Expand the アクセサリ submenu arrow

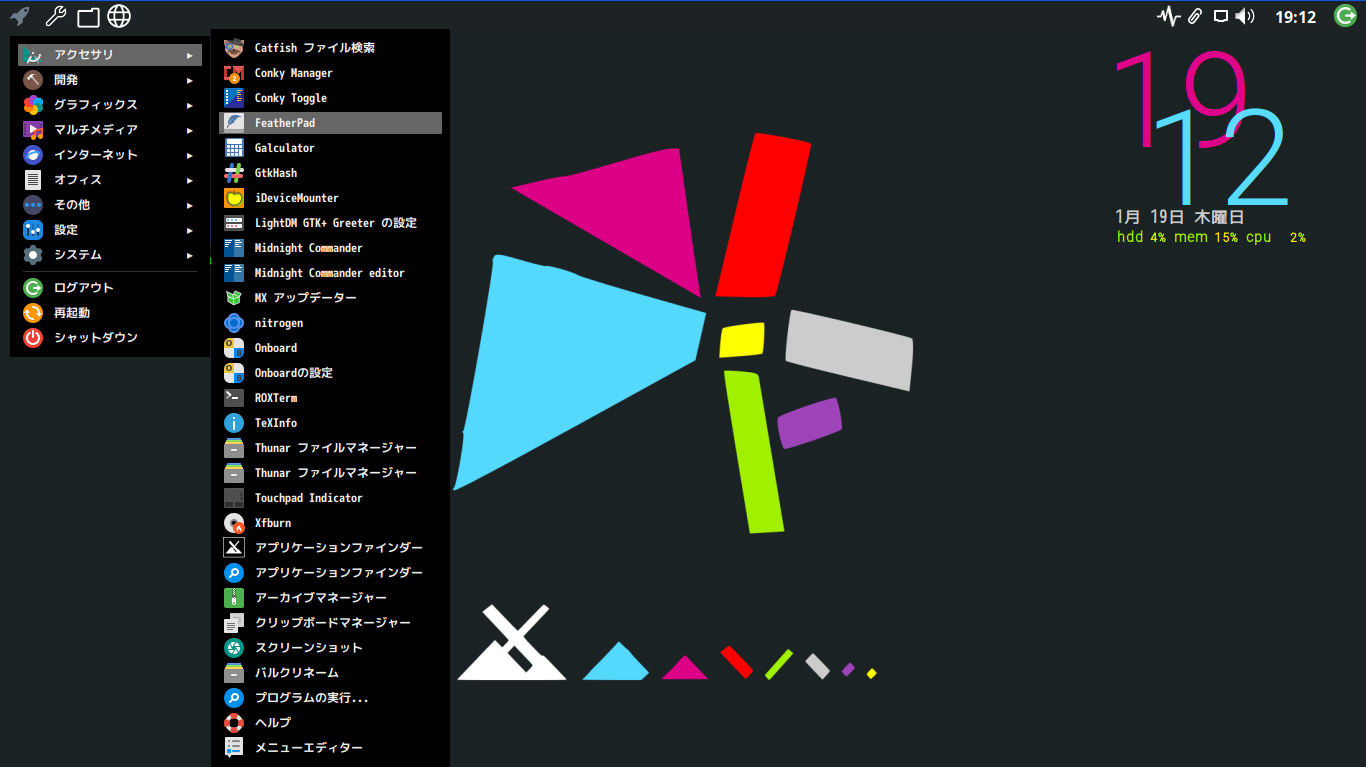point(190,55)
